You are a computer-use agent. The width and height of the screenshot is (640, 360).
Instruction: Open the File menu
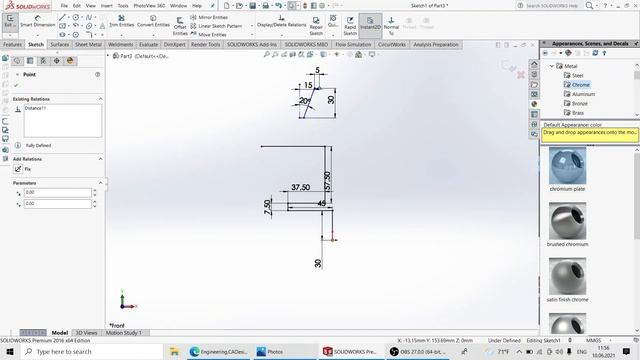[64, 6]
